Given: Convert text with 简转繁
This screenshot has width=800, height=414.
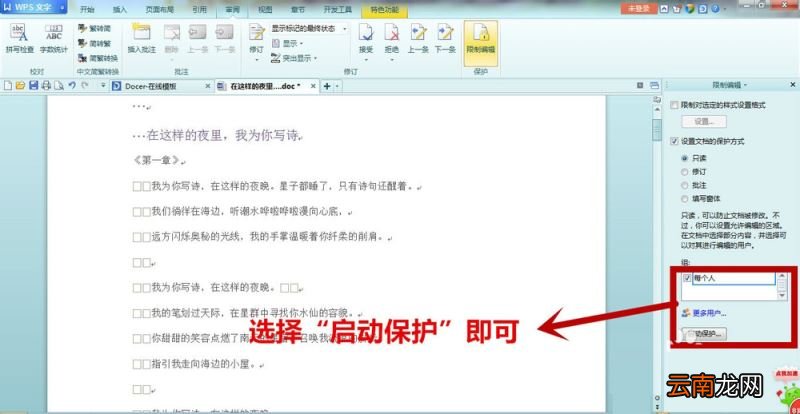Looking at the screenshot, I should (x=94, y=43).
